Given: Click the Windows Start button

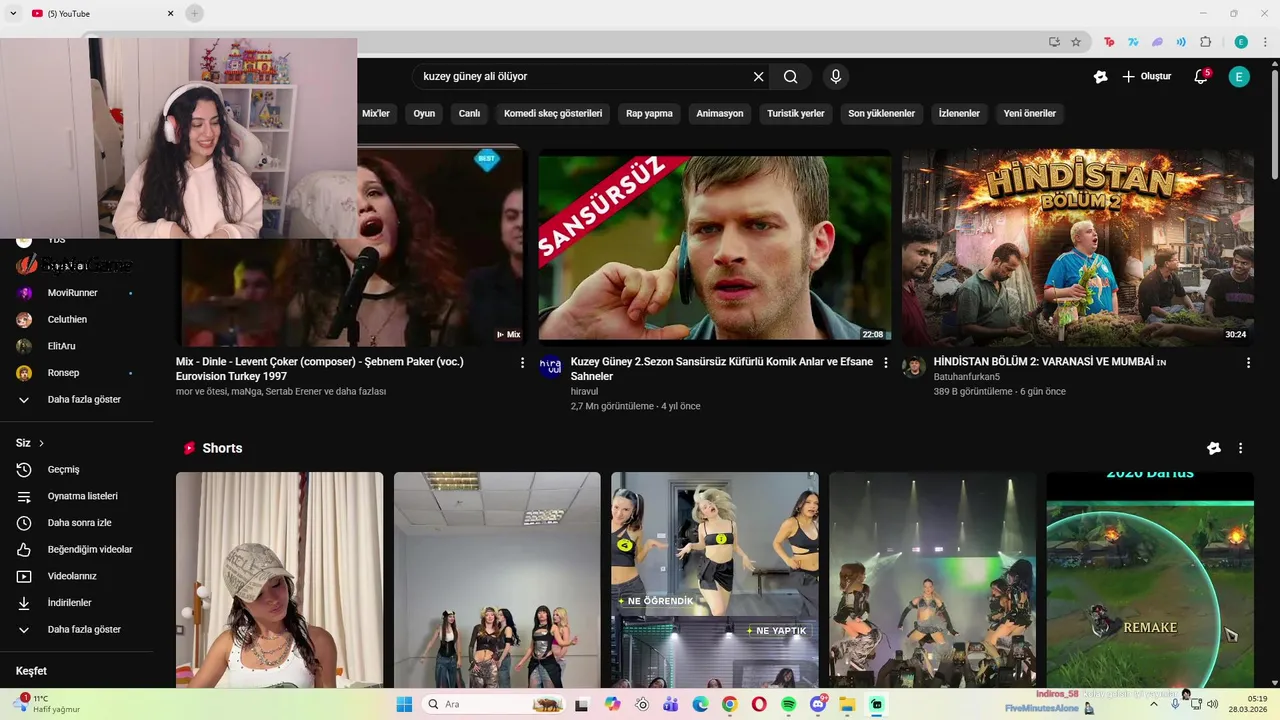Looking at the screenshot, I should point(404,704).
